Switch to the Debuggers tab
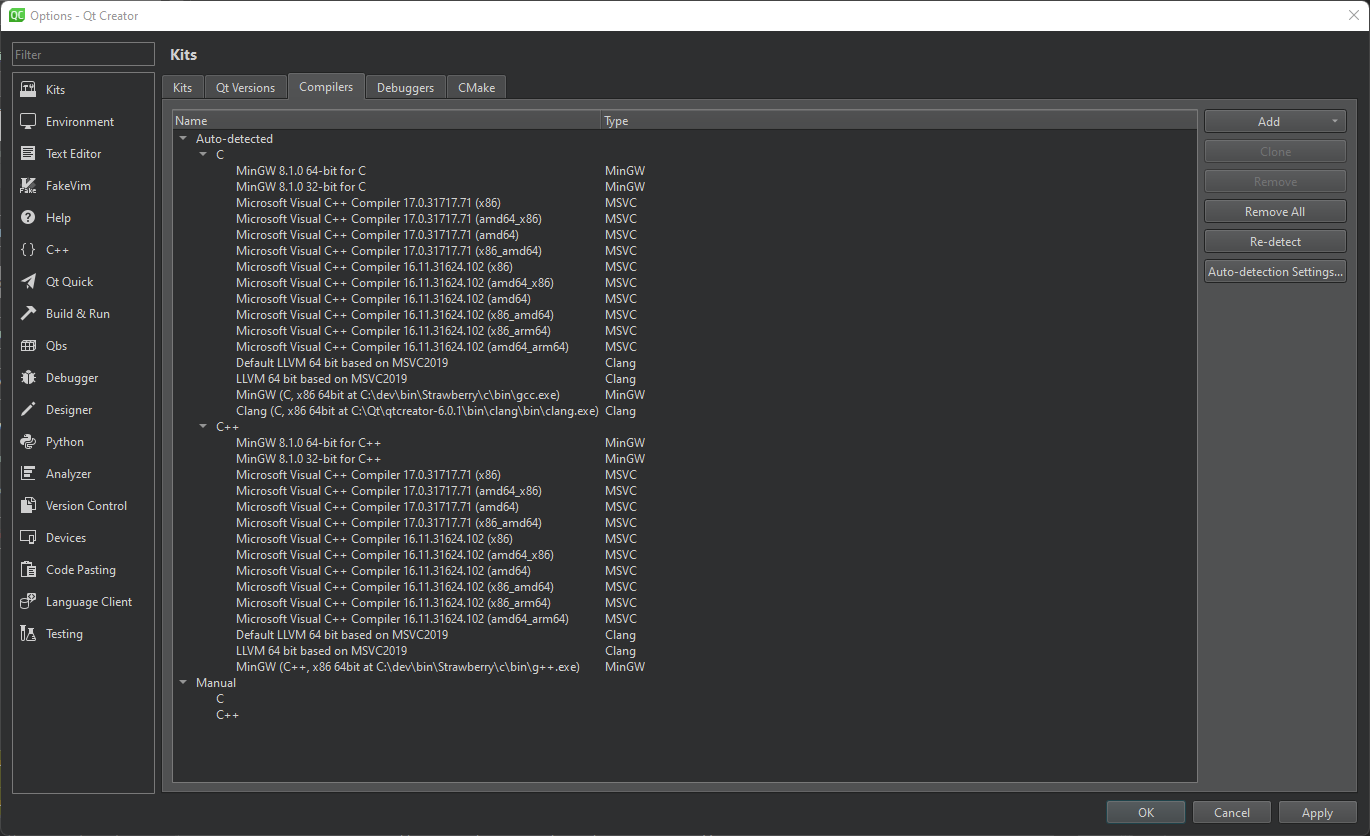Screen dimensions: 1370x836 click(405, 88)
